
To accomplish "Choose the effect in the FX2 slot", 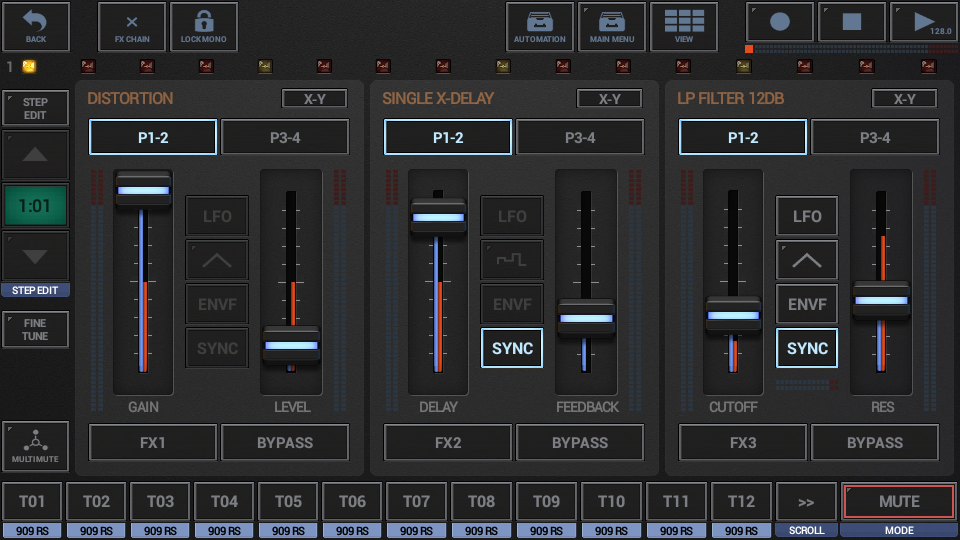I will tap(448, 442).
